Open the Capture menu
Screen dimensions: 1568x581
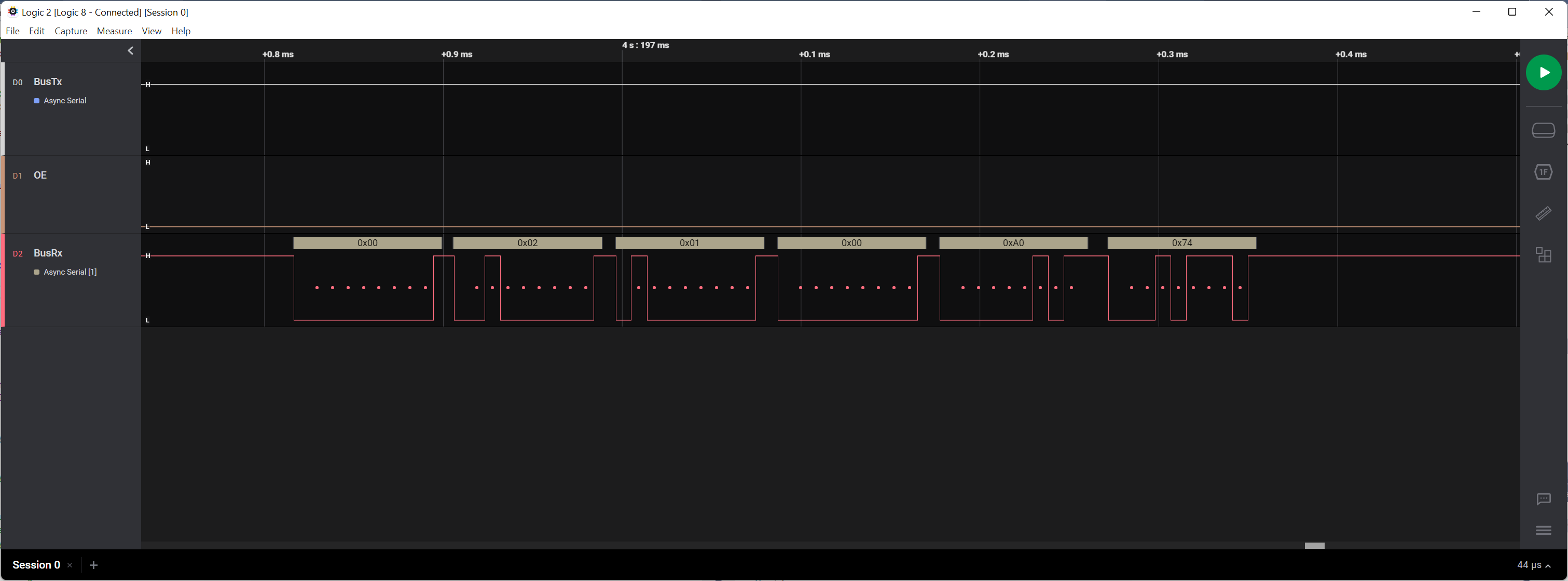click(x=71, y=31)
